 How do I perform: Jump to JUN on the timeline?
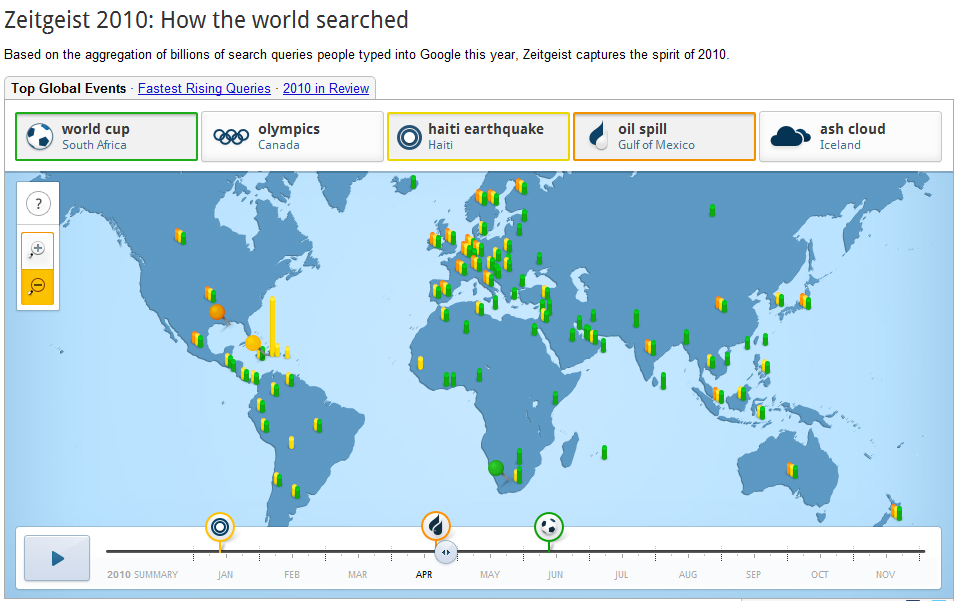[555, 574]
